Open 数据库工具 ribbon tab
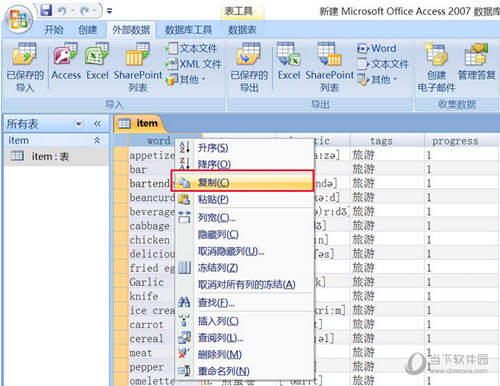The height and width of the screenshot is (386, 500). pos(188,30)
